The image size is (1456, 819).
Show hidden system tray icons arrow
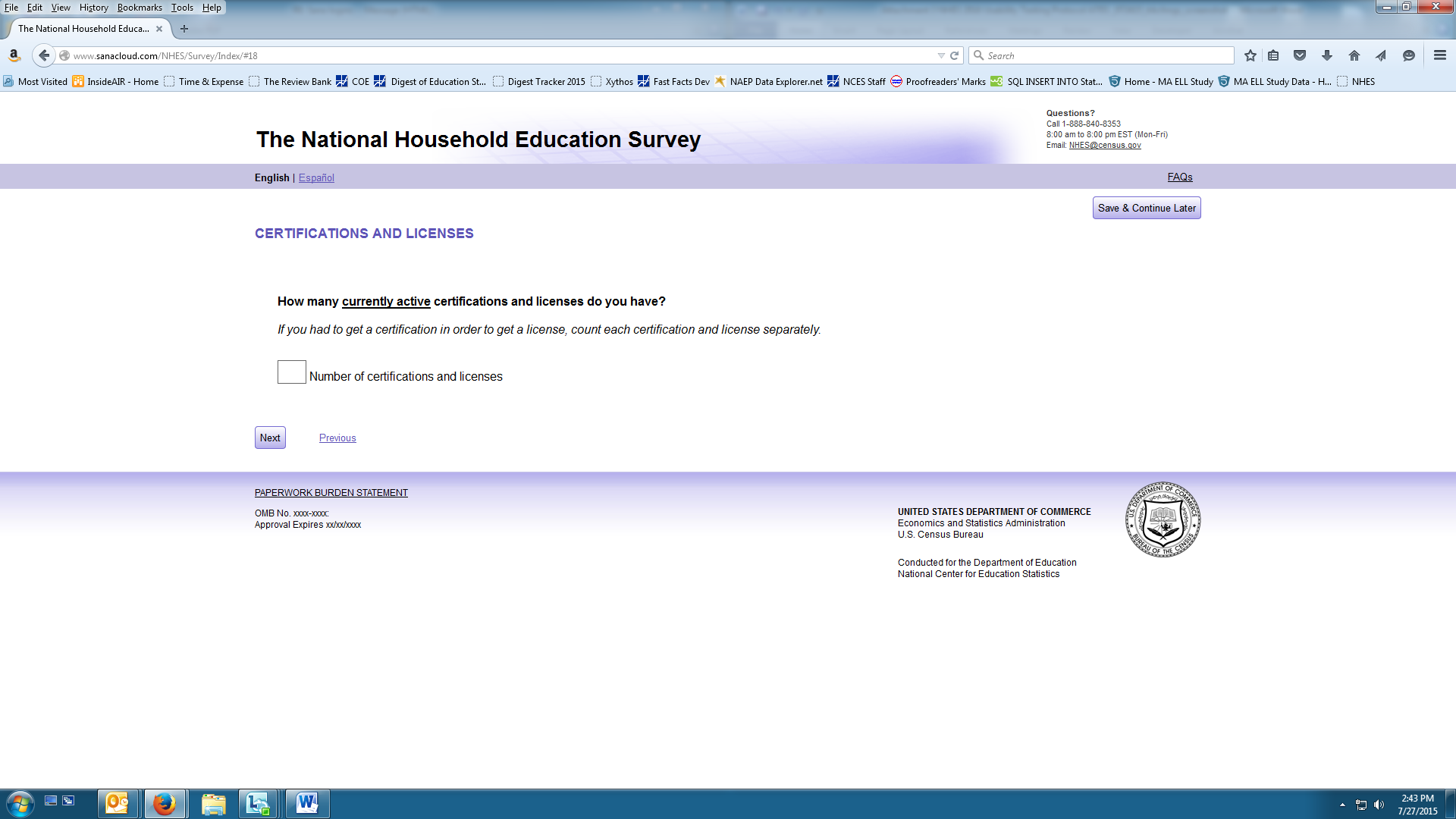click(1342, 805)
